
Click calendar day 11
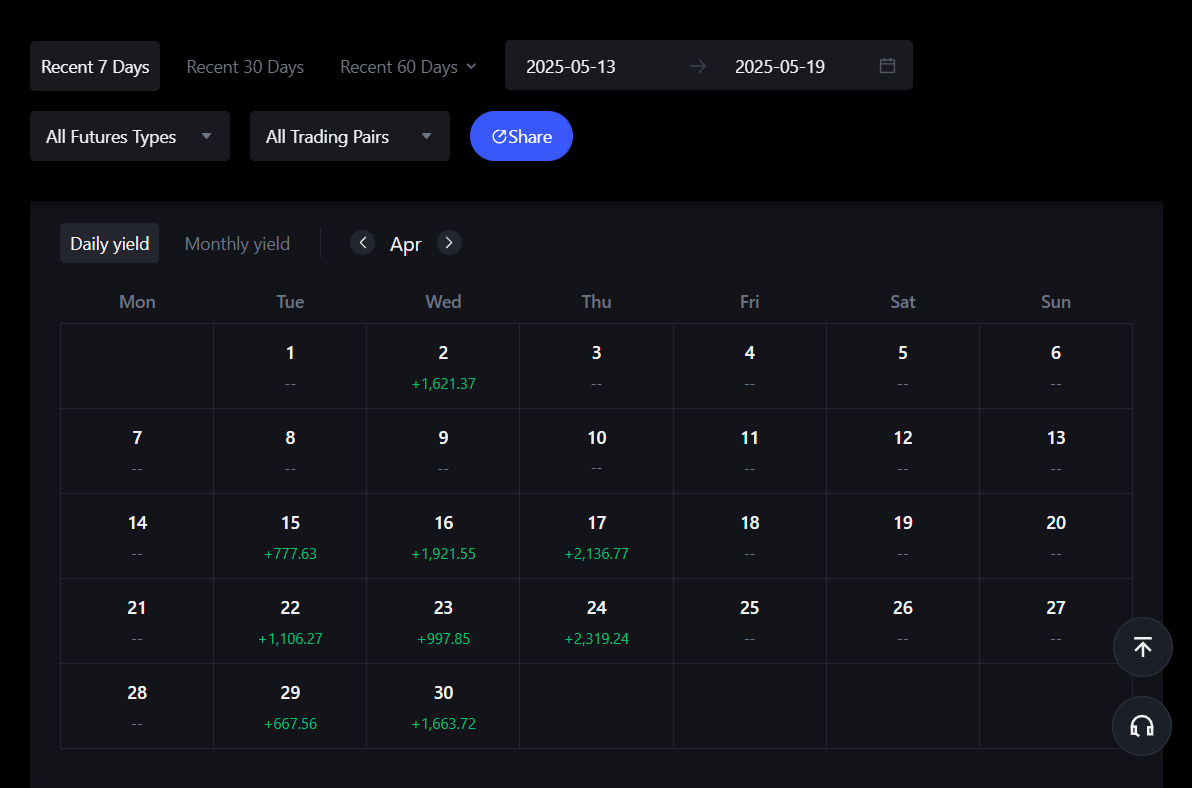[x=750, y=451]
